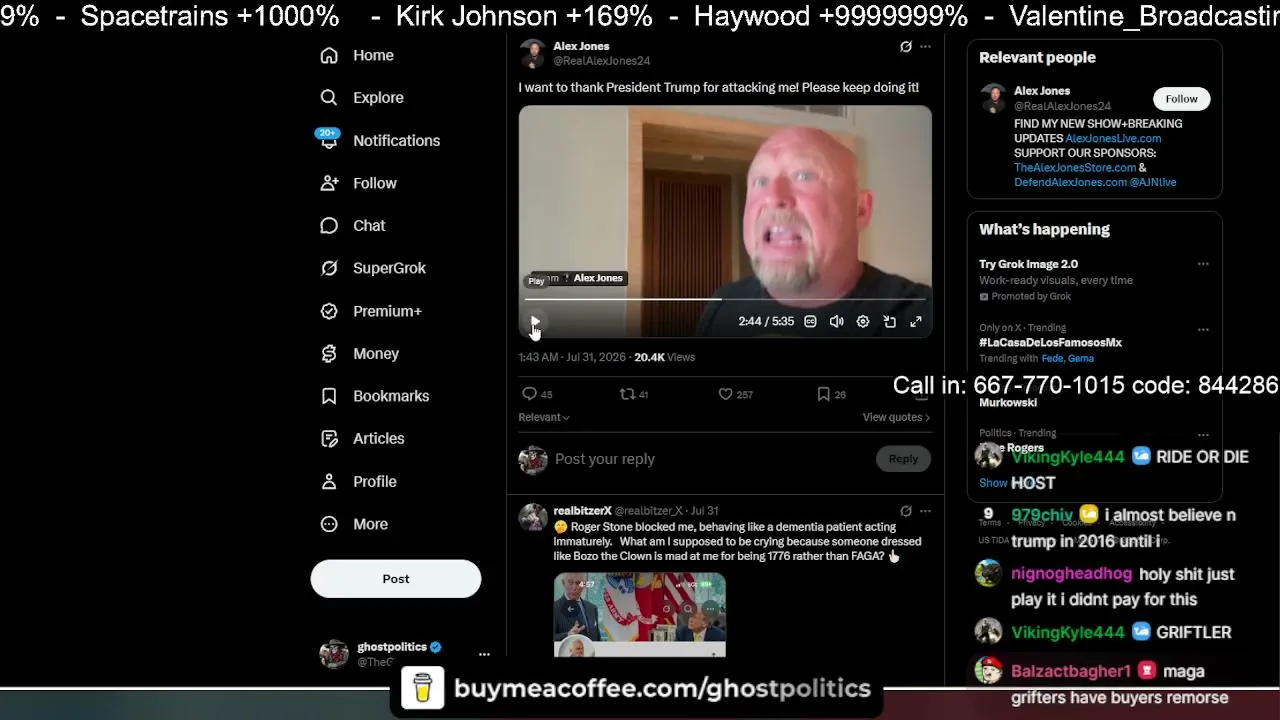Open the SuperGrok label in navigation
This screenshot has width=1280, height=720.
pos(389,268)
